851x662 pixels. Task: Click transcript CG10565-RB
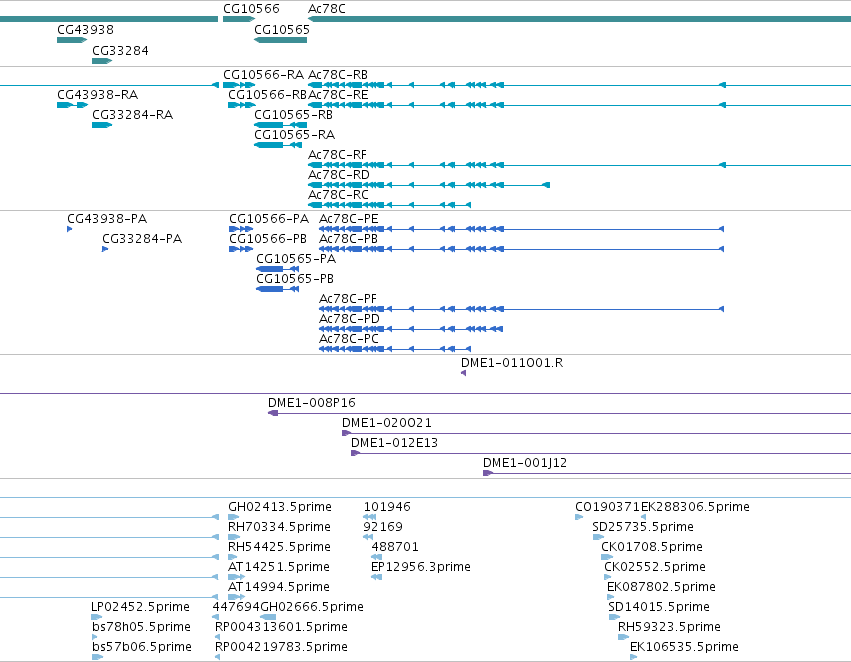pos(294,114)
